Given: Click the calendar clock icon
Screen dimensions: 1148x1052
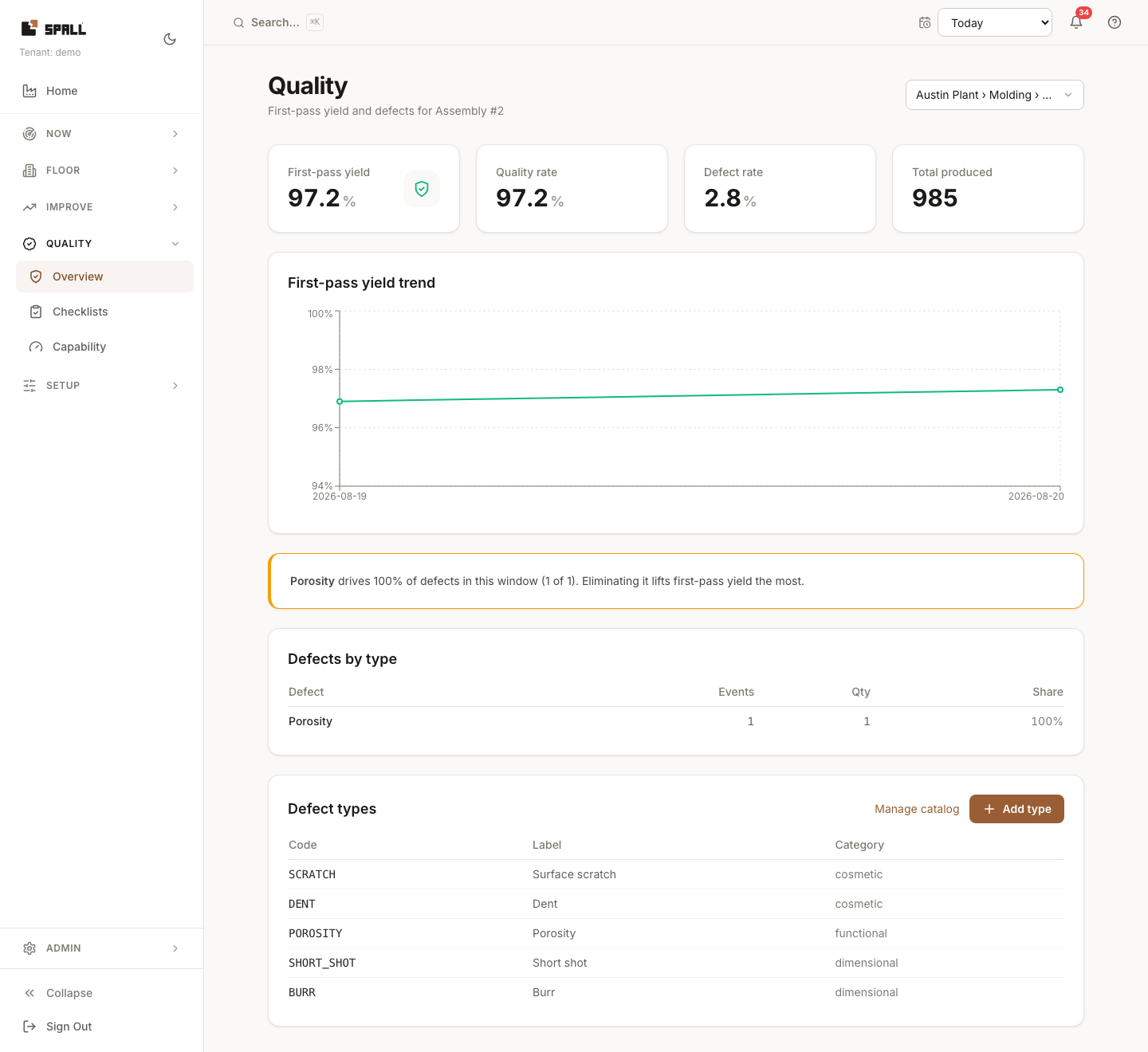Looking at the screenshot, I should 925,23.
